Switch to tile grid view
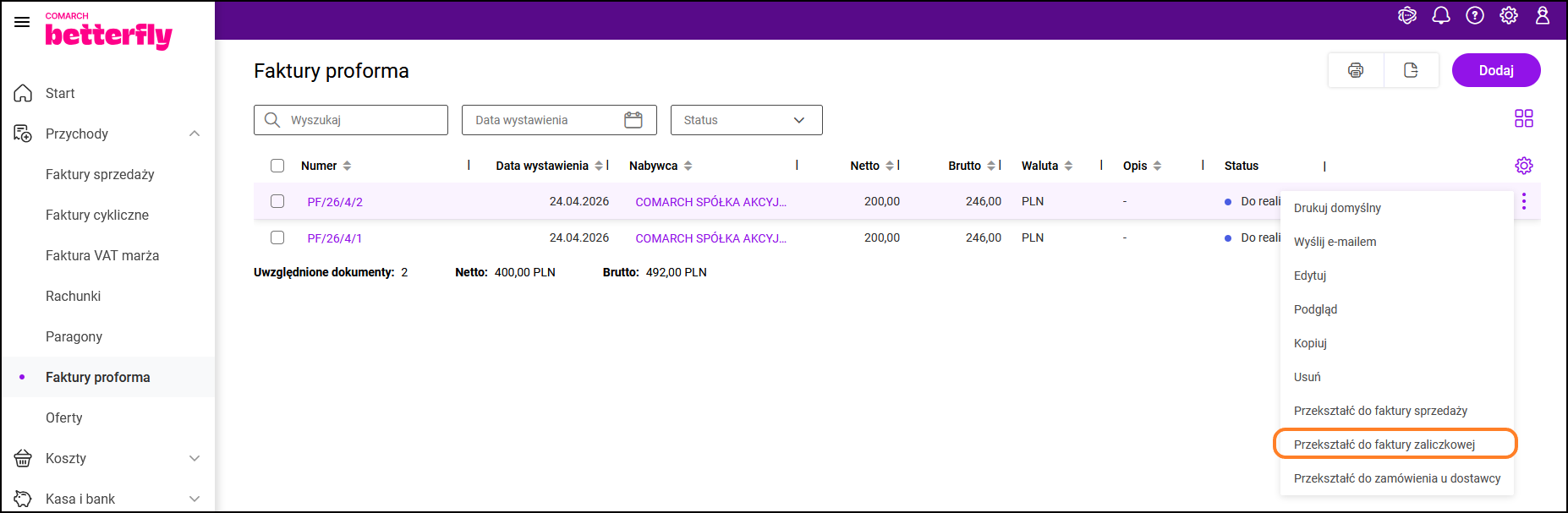This screenshot has width=1568, height=513. pyautogui.click(x=1523, y=118)
